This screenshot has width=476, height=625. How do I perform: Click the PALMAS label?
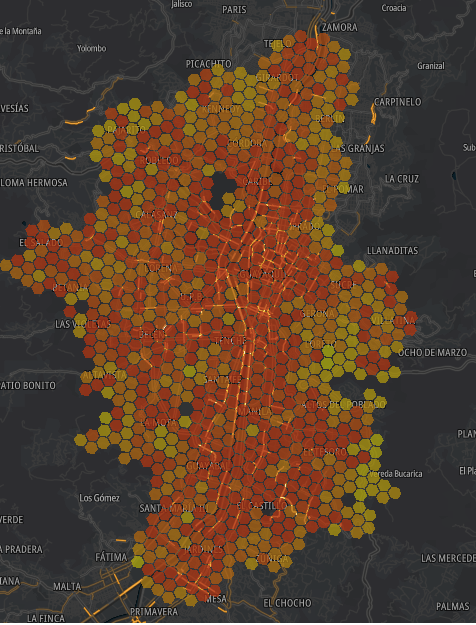coord(452,607)
